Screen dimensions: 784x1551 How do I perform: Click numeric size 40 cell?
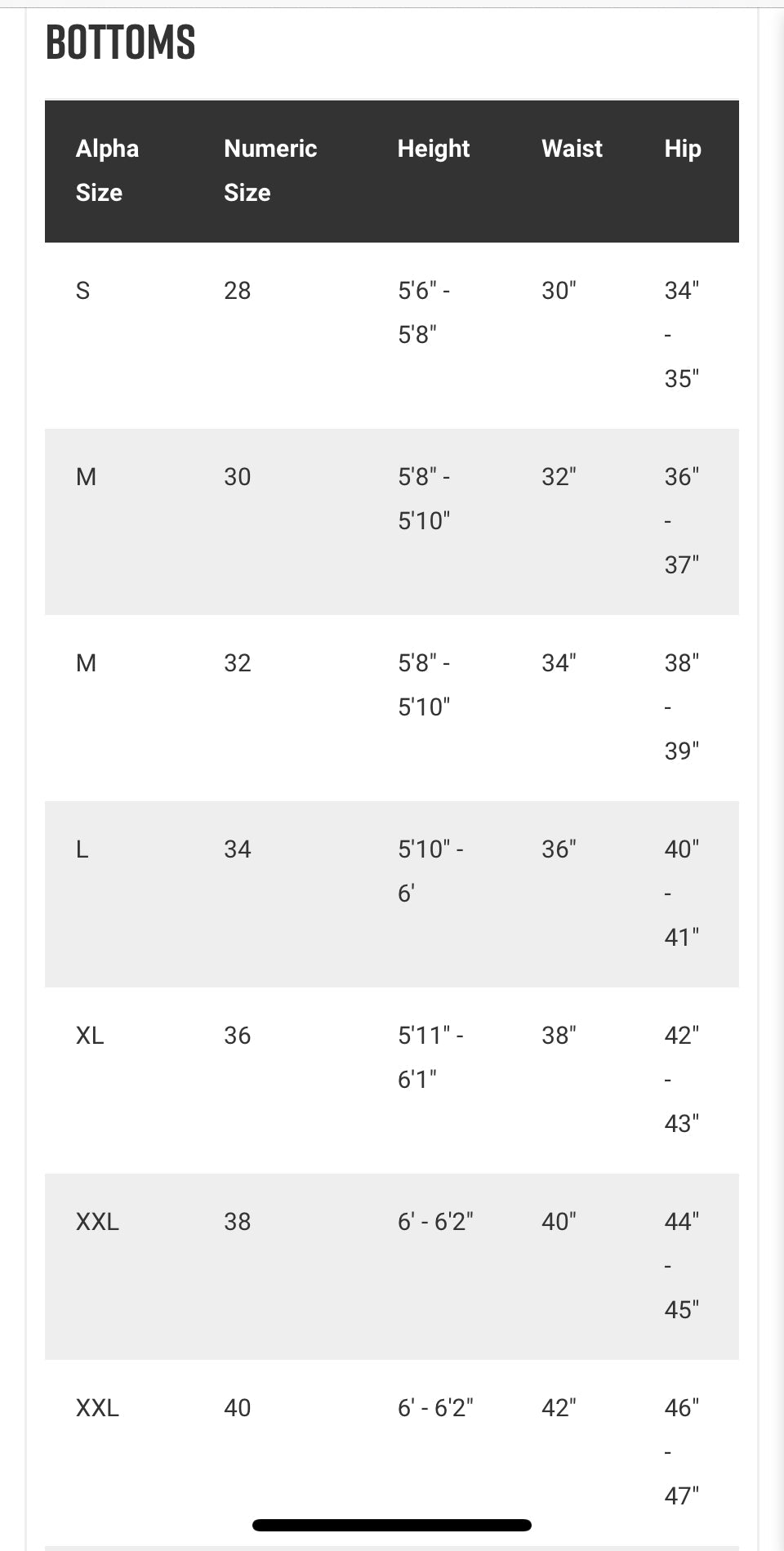[238, 1408]
